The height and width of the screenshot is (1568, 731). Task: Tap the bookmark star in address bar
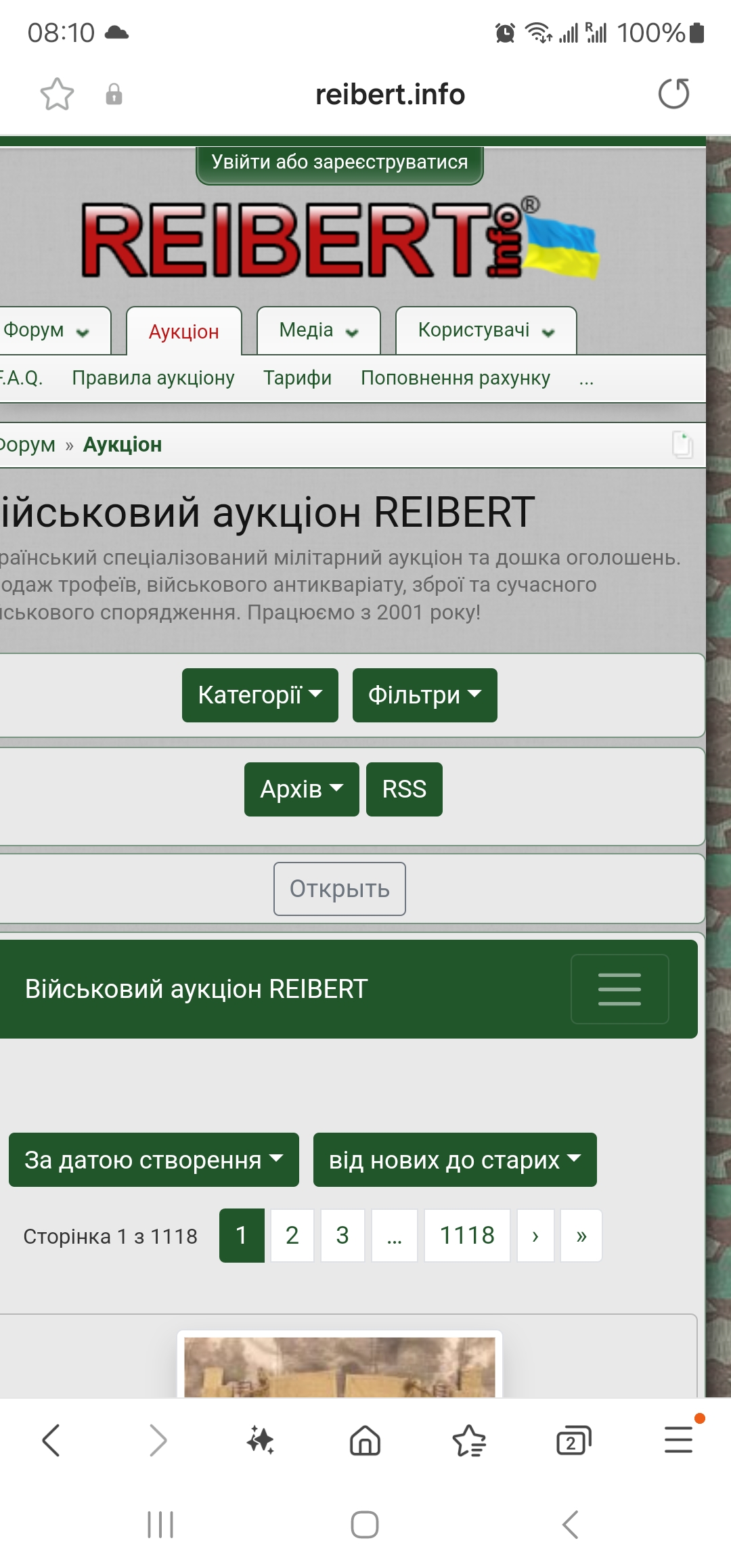coord(57,94)
